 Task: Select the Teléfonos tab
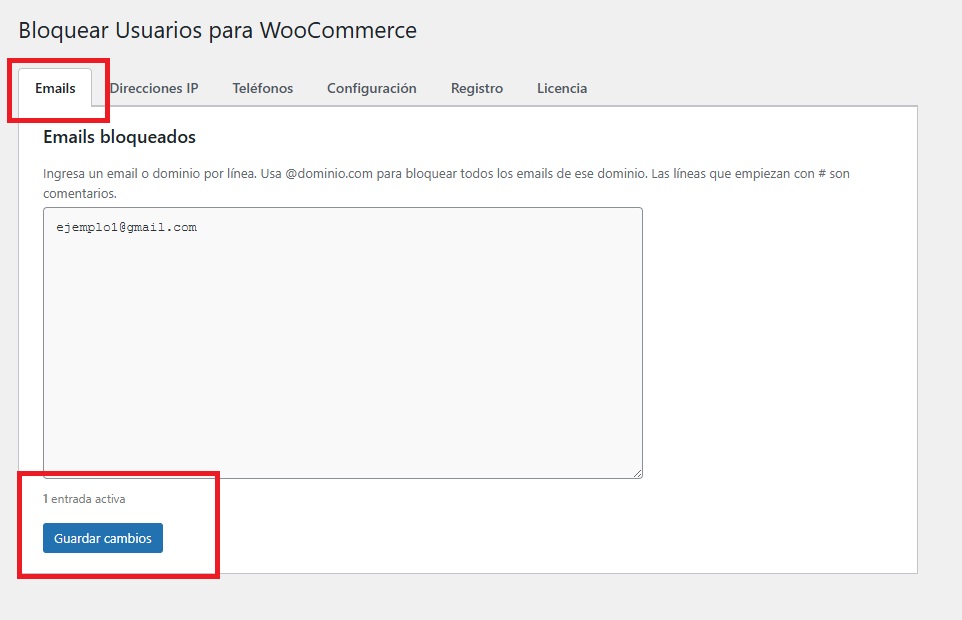[x=263, y=88]
